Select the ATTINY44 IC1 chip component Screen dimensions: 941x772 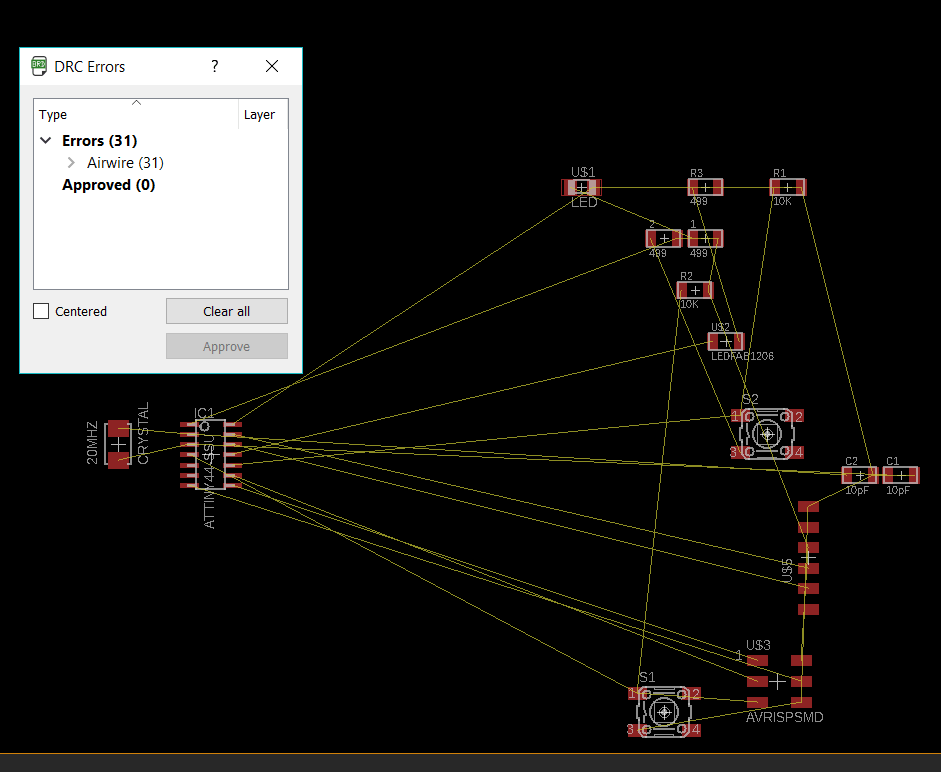pos(211,454)
